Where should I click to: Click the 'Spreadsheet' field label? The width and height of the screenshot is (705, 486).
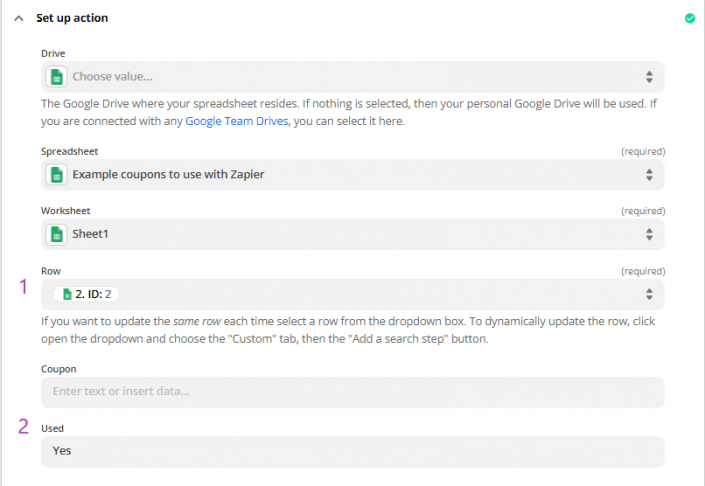(x=69, y=152)
